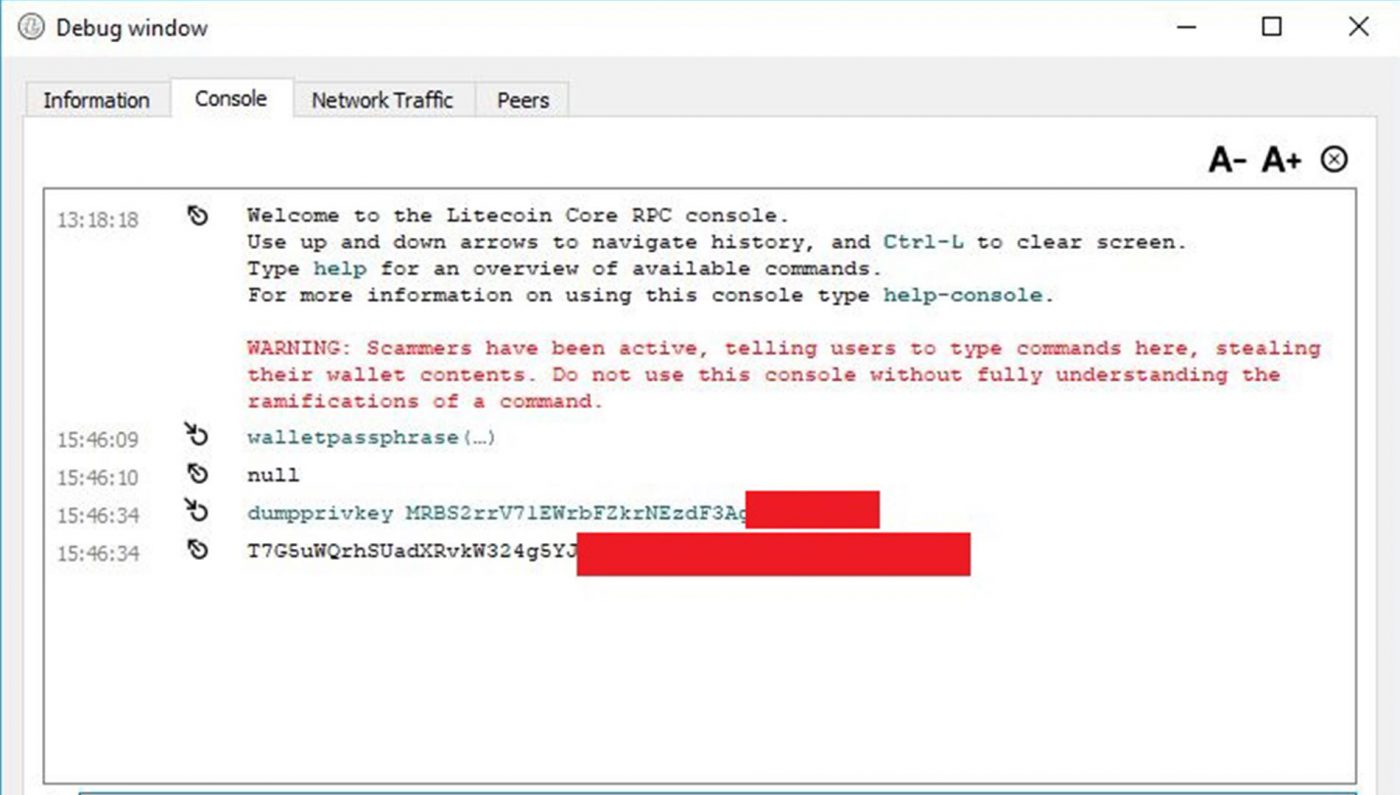Switch to the Information tab

tap(96, 100)
